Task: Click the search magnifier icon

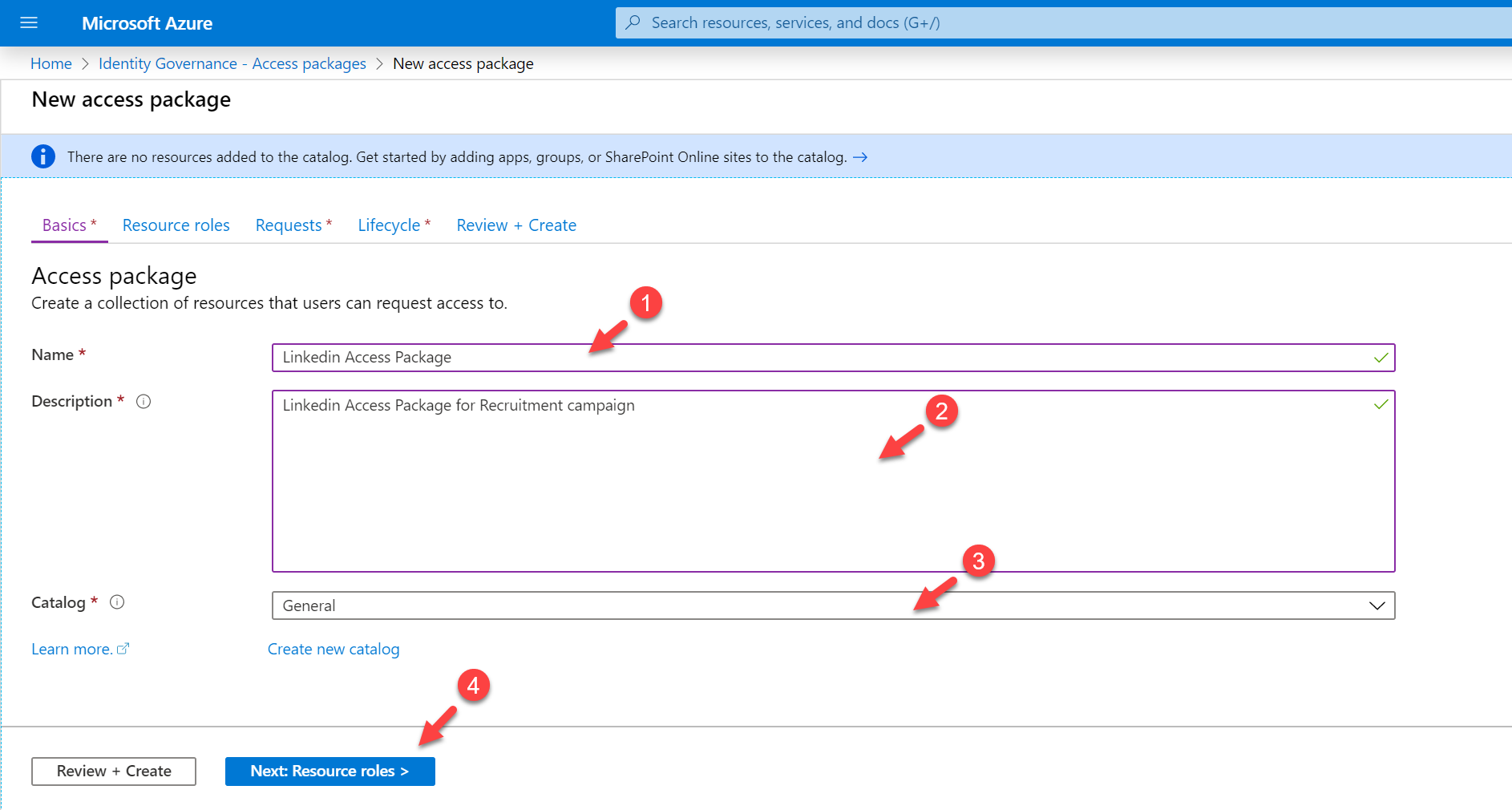Action: tap(633, 22)
